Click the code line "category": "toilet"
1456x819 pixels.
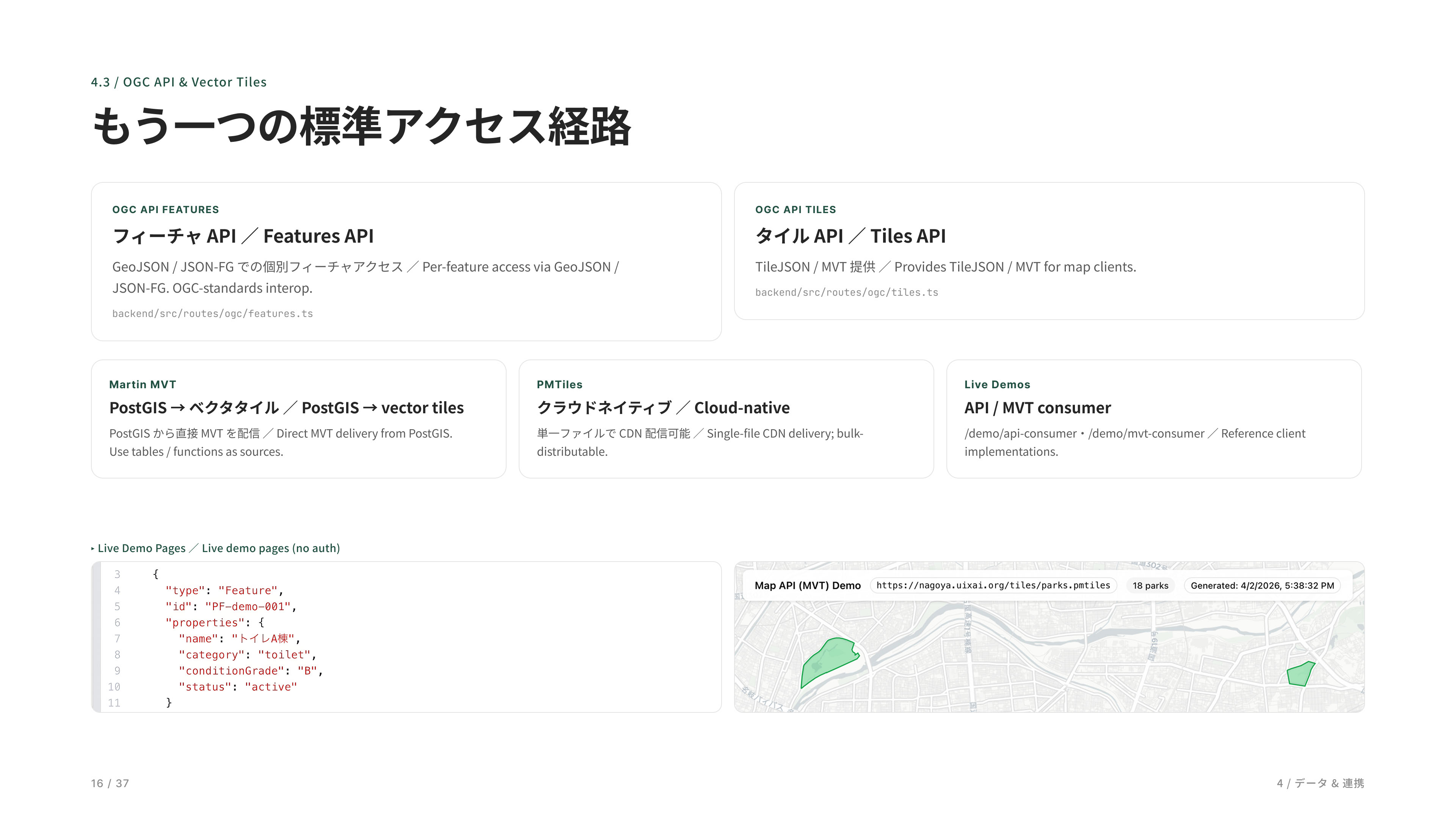click(x=248, y=654)
